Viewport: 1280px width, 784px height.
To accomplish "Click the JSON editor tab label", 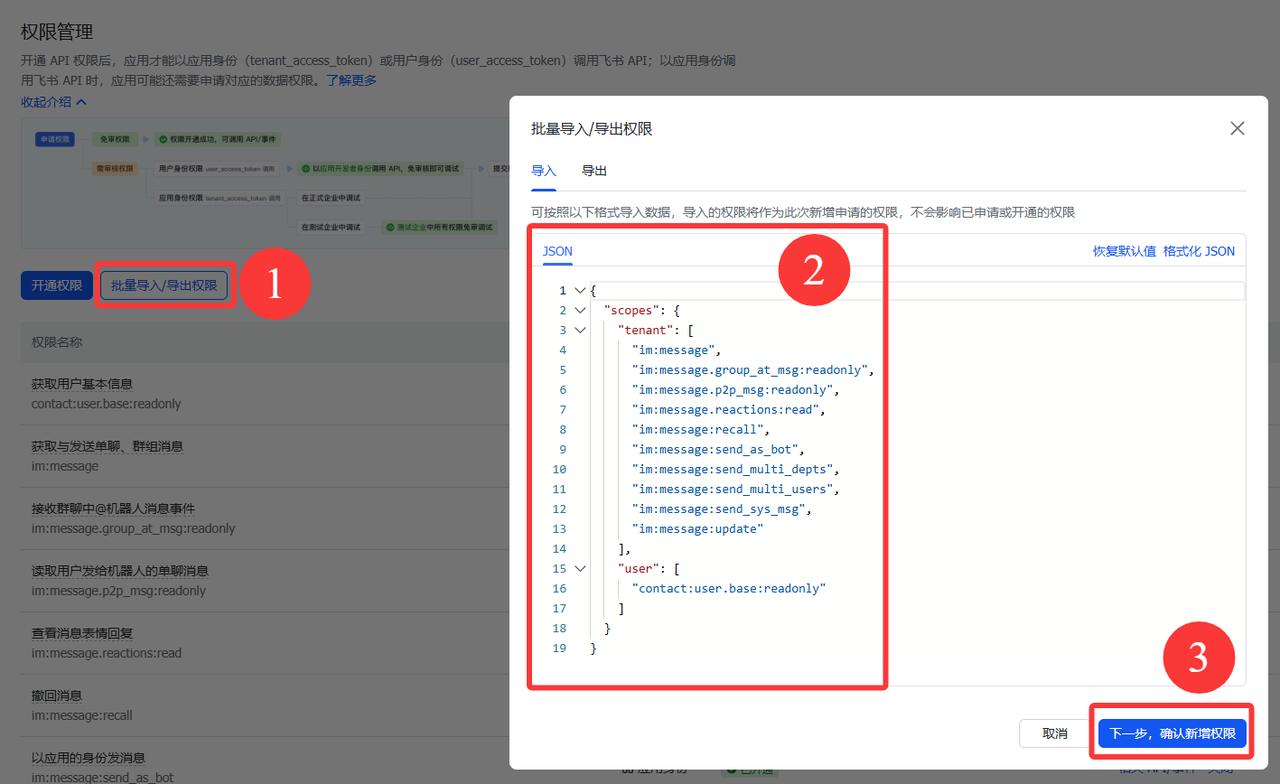I will pyautogui.click(x=557, y=251).
